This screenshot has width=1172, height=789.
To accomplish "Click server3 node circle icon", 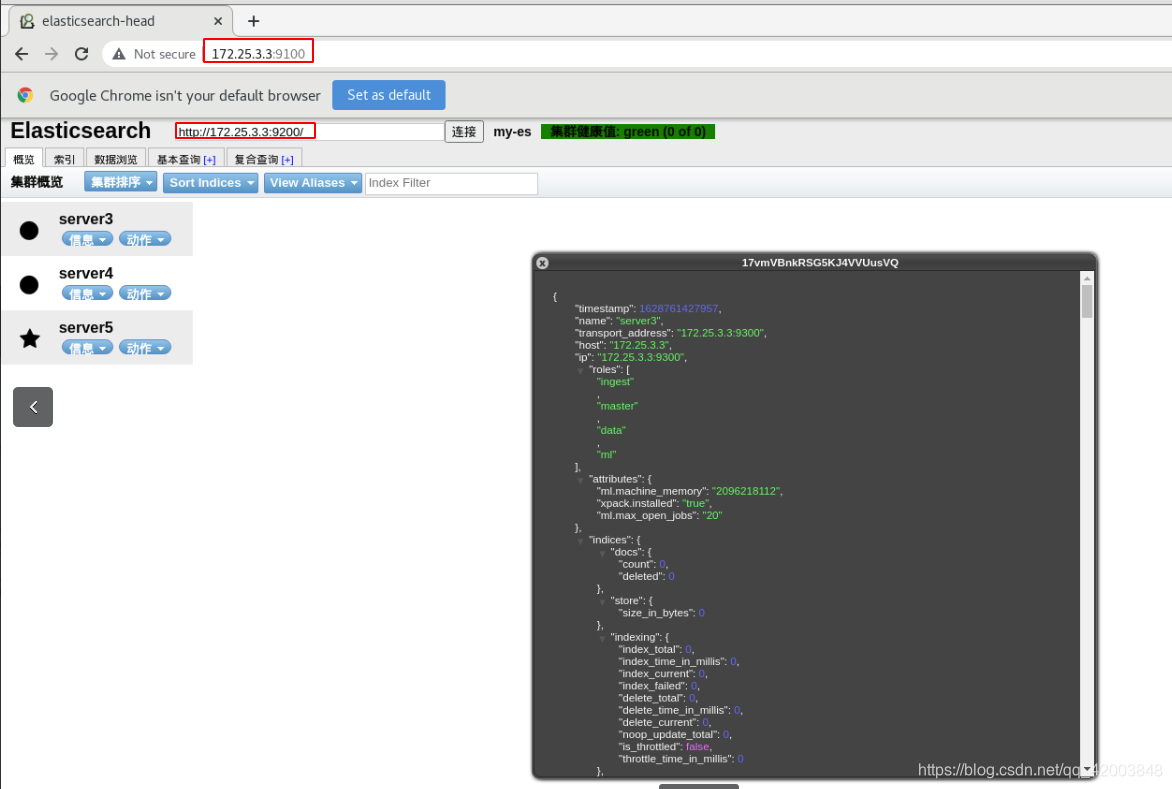I will pos(29,230).
